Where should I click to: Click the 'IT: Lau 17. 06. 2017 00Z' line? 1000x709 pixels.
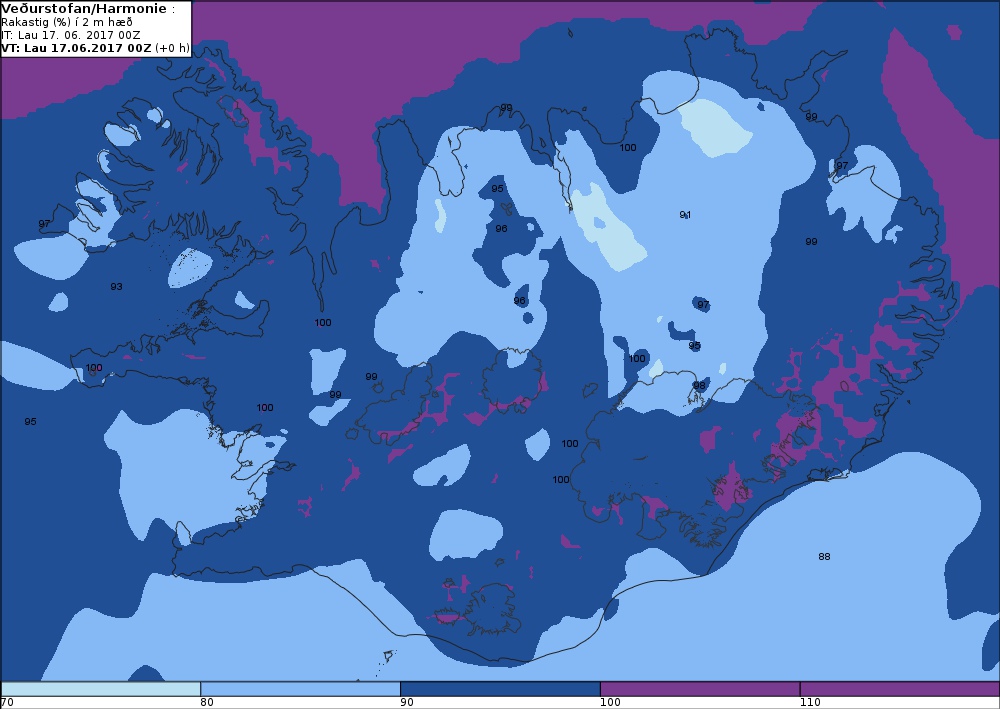[x=71, y=35]
